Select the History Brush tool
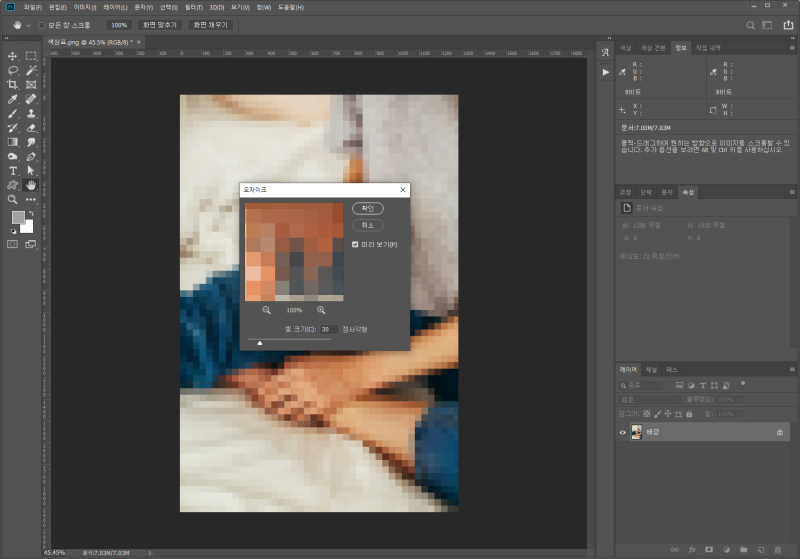The image size is (800, 559). point(13,128)
